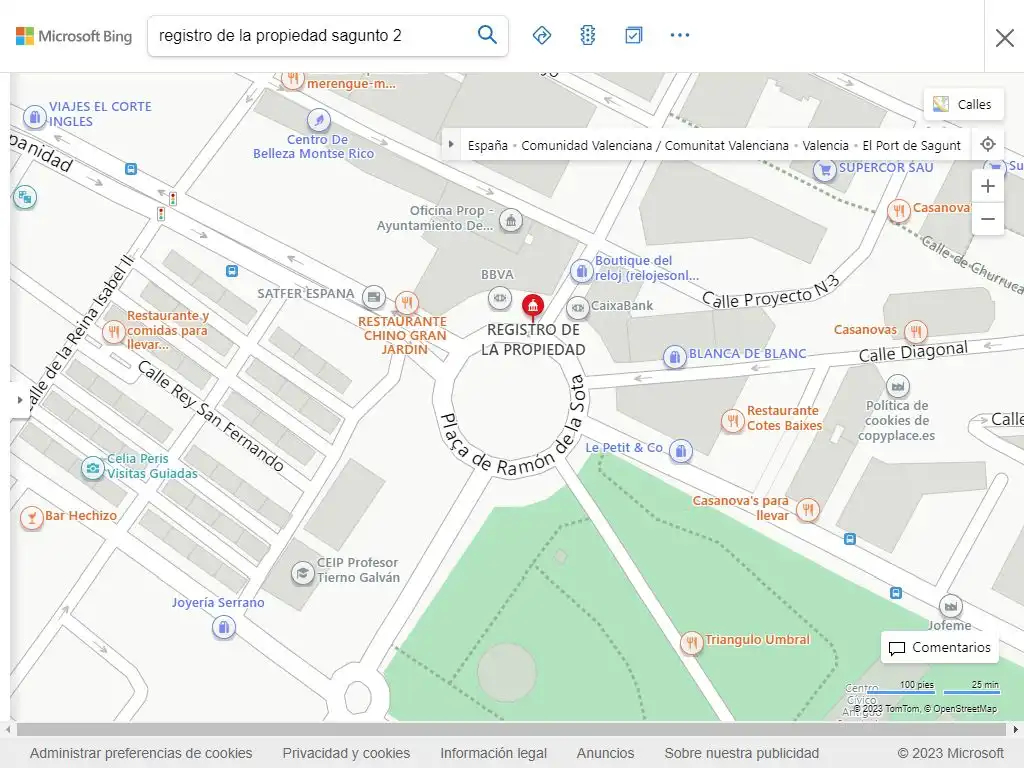Click the SUPERCOR SAU cart icon

point(825,170)
